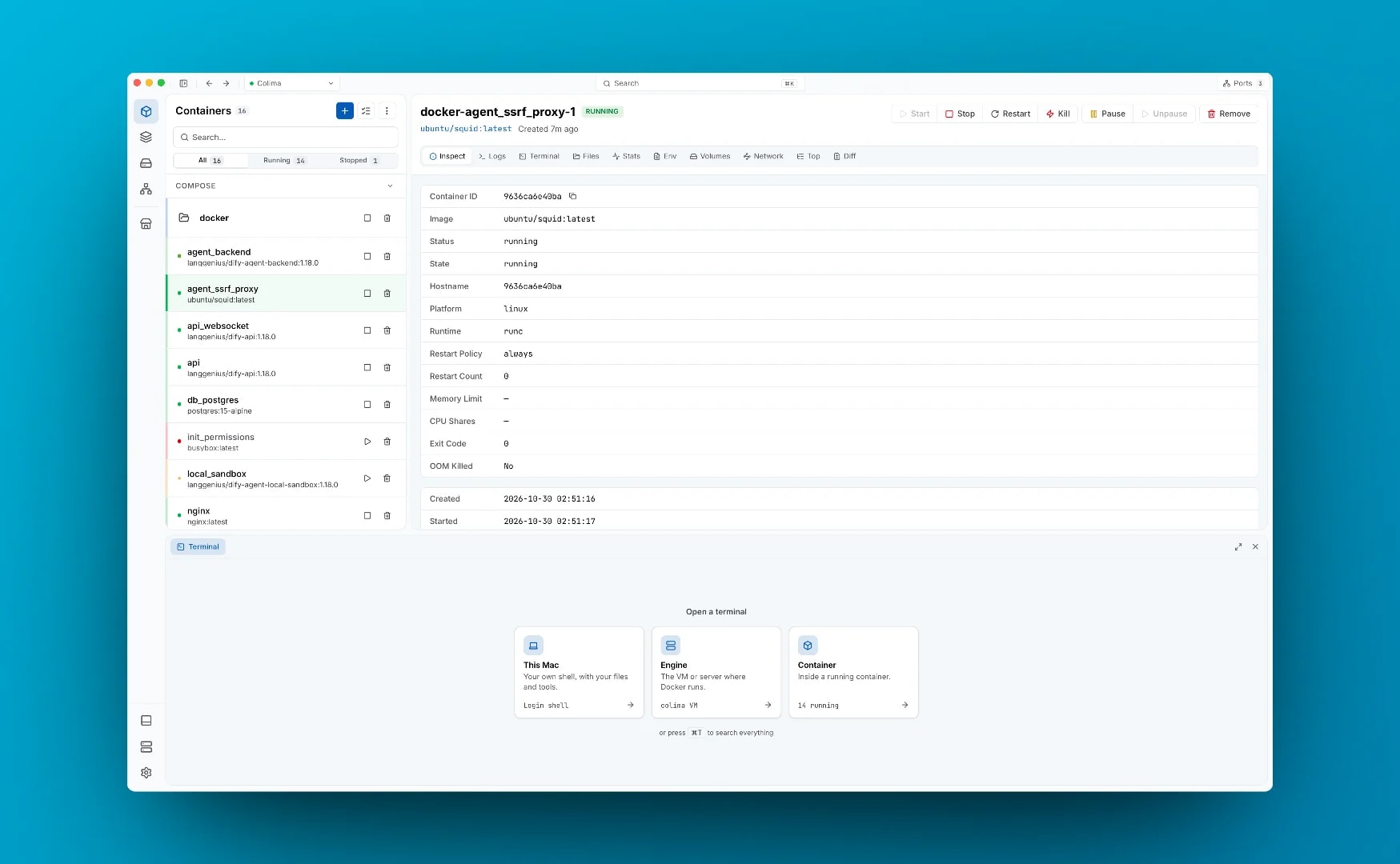Go back with the left arrow
Viewport: 1400px width, 864px height.
coord(209,83)
